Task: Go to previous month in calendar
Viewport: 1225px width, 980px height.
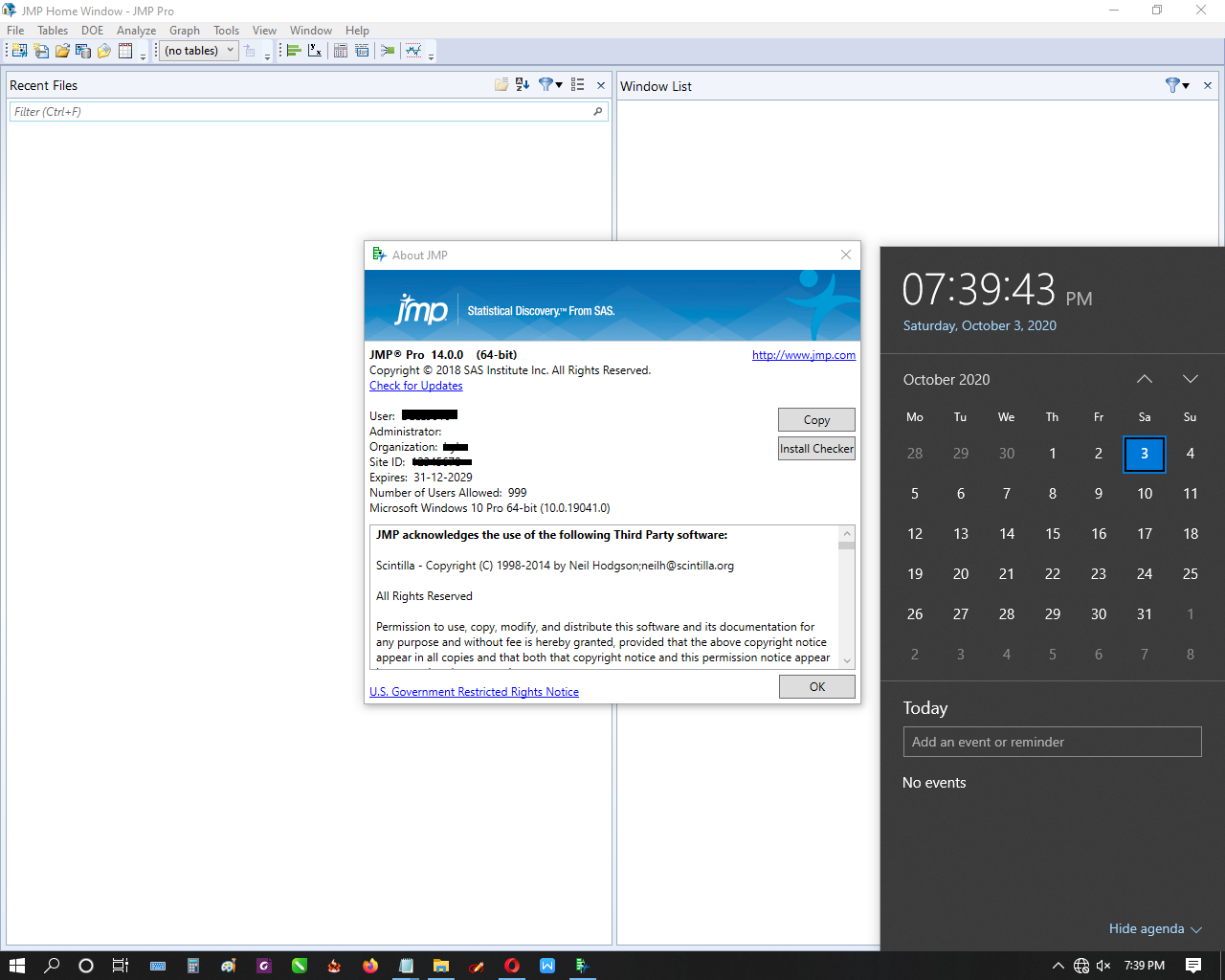Action: pos(1145,379)
